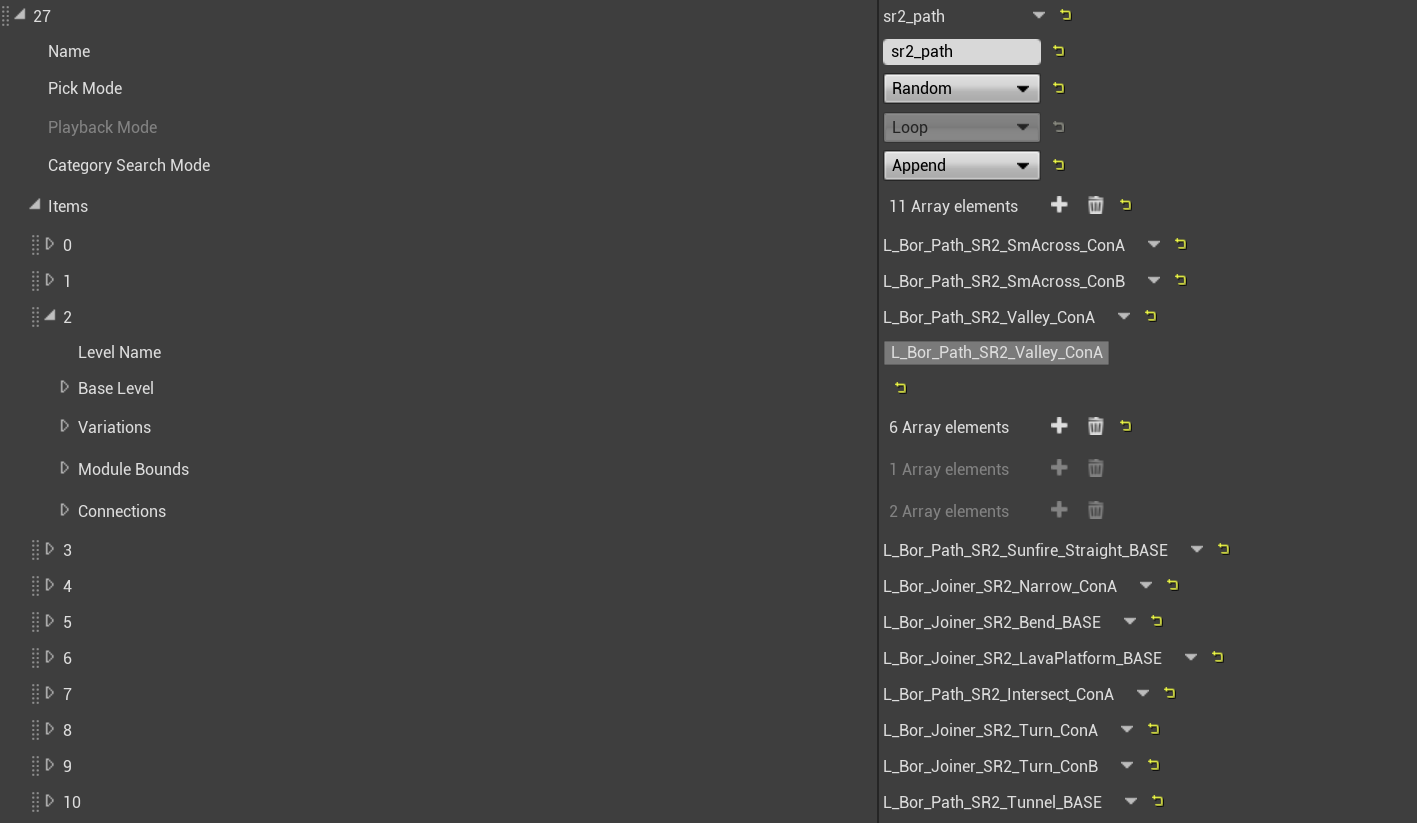
Task: Reset Pick Mode to default value
Action: pos(1059,88)
